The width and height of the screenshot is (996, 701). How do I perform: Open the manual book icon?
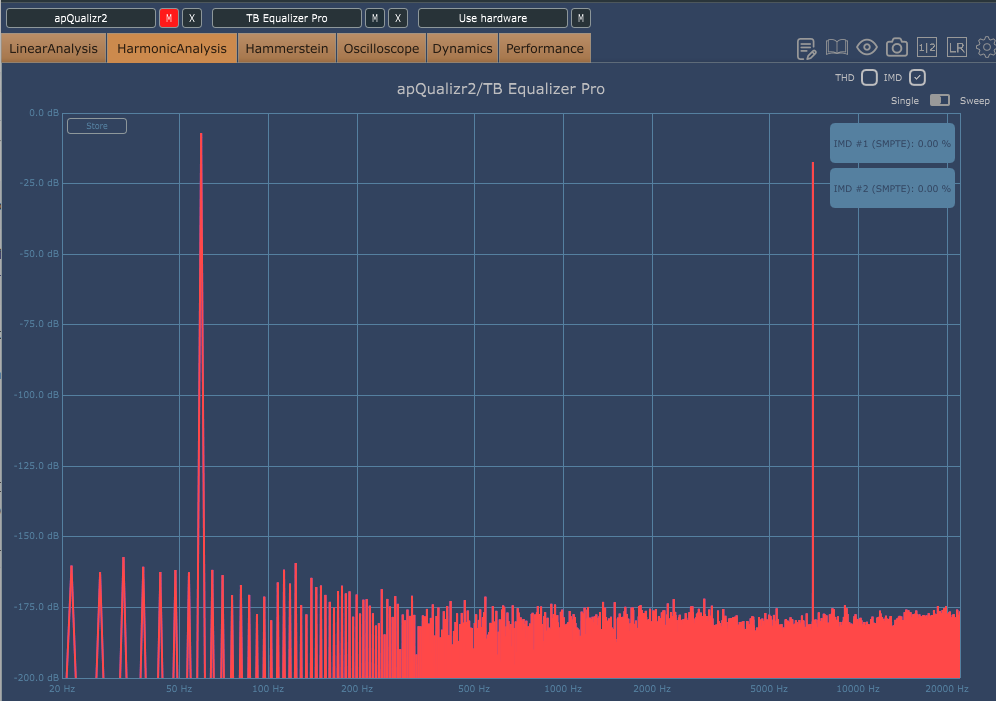837,47
